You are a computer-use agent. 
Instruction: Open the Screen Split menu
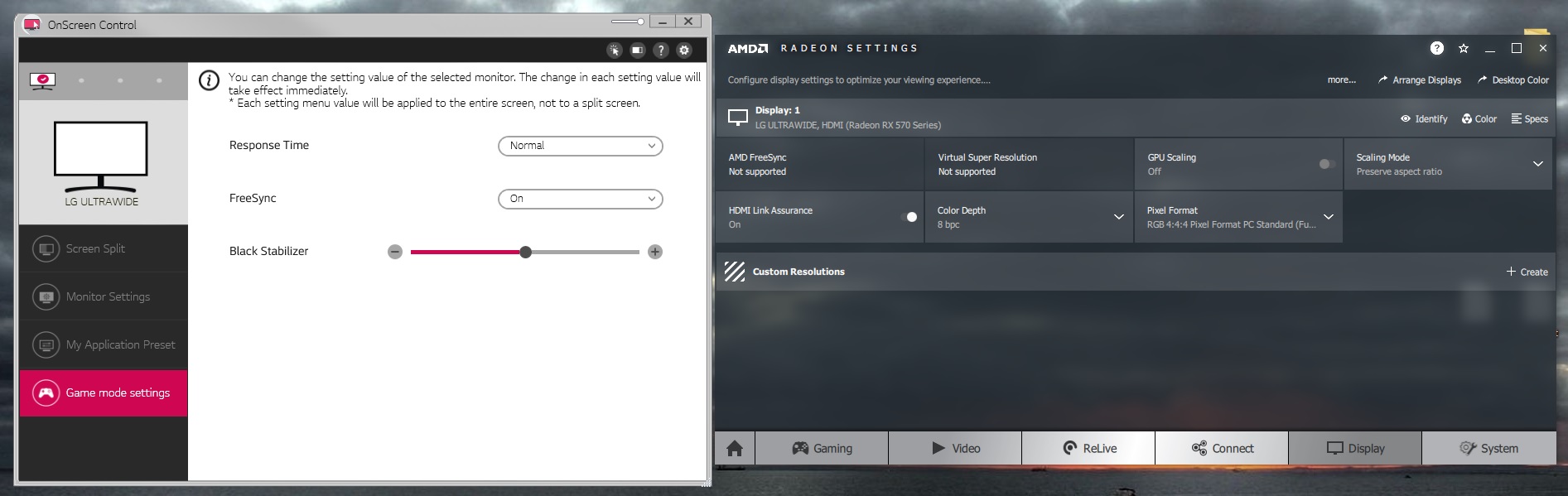click(x=104, y=248)
